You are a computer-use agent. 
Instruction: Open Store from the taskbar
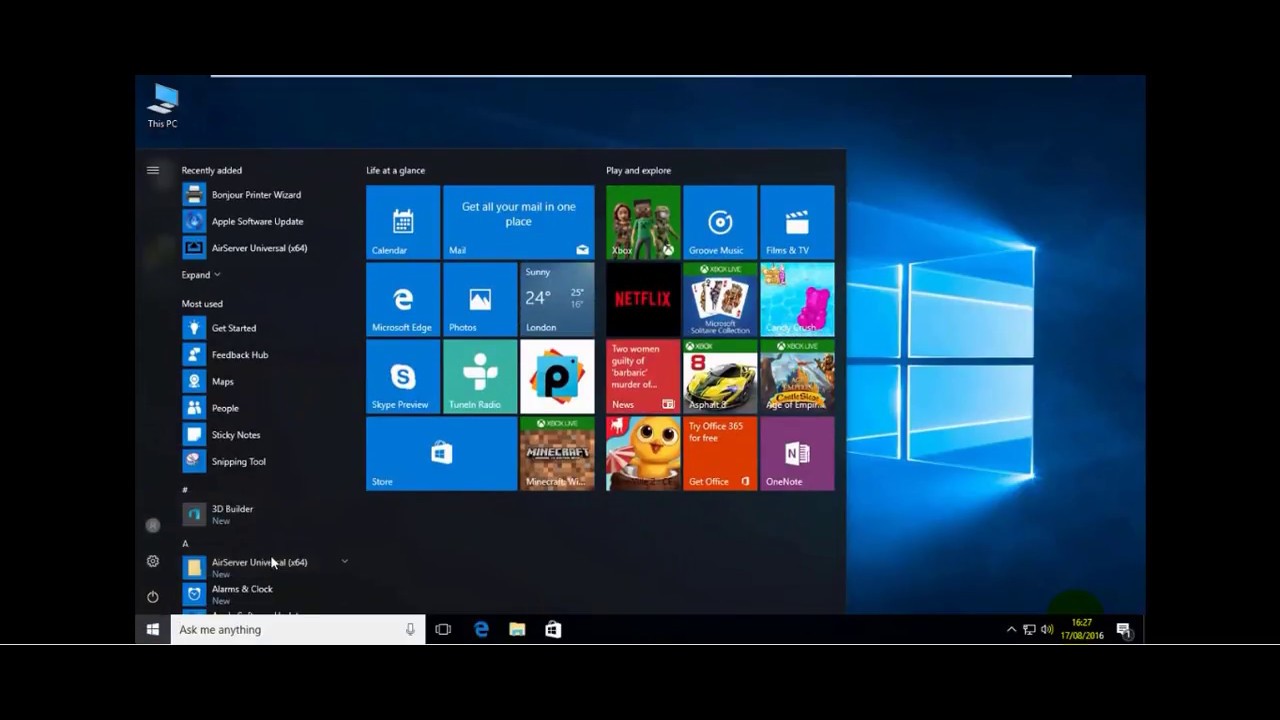[x=553, y=629]
